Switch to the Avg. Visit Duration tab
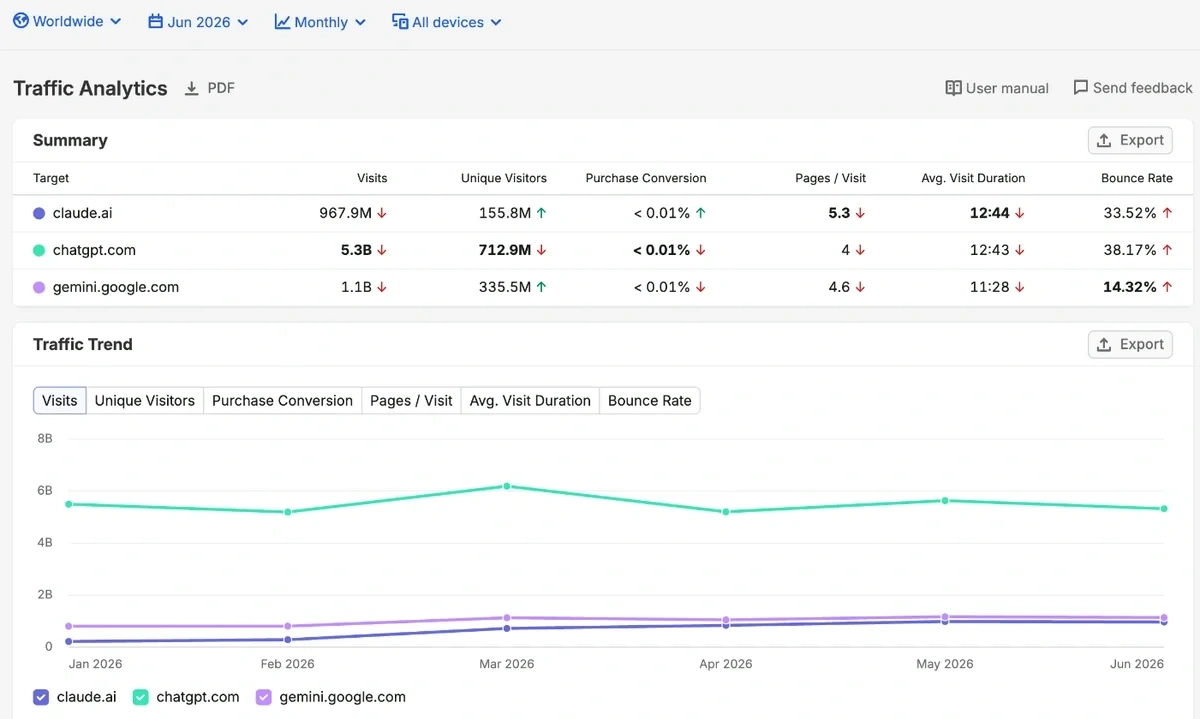The image size is (1200, 719). pyautogui.click(x=530, y=400)
